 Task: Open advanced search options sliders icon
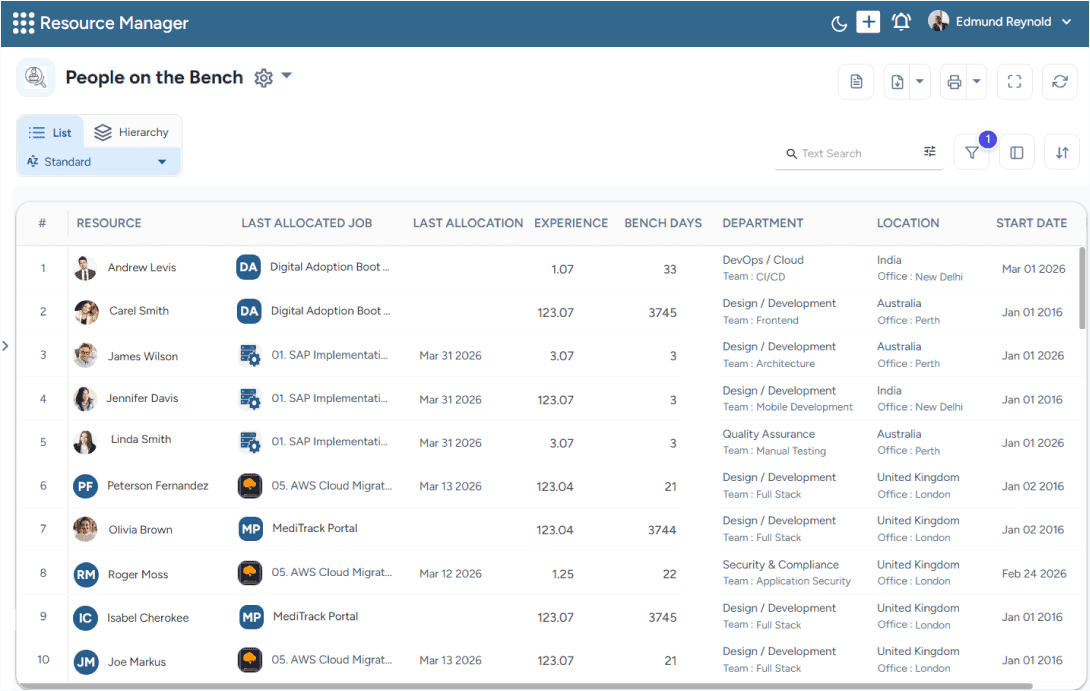click(x=929, y=152)
